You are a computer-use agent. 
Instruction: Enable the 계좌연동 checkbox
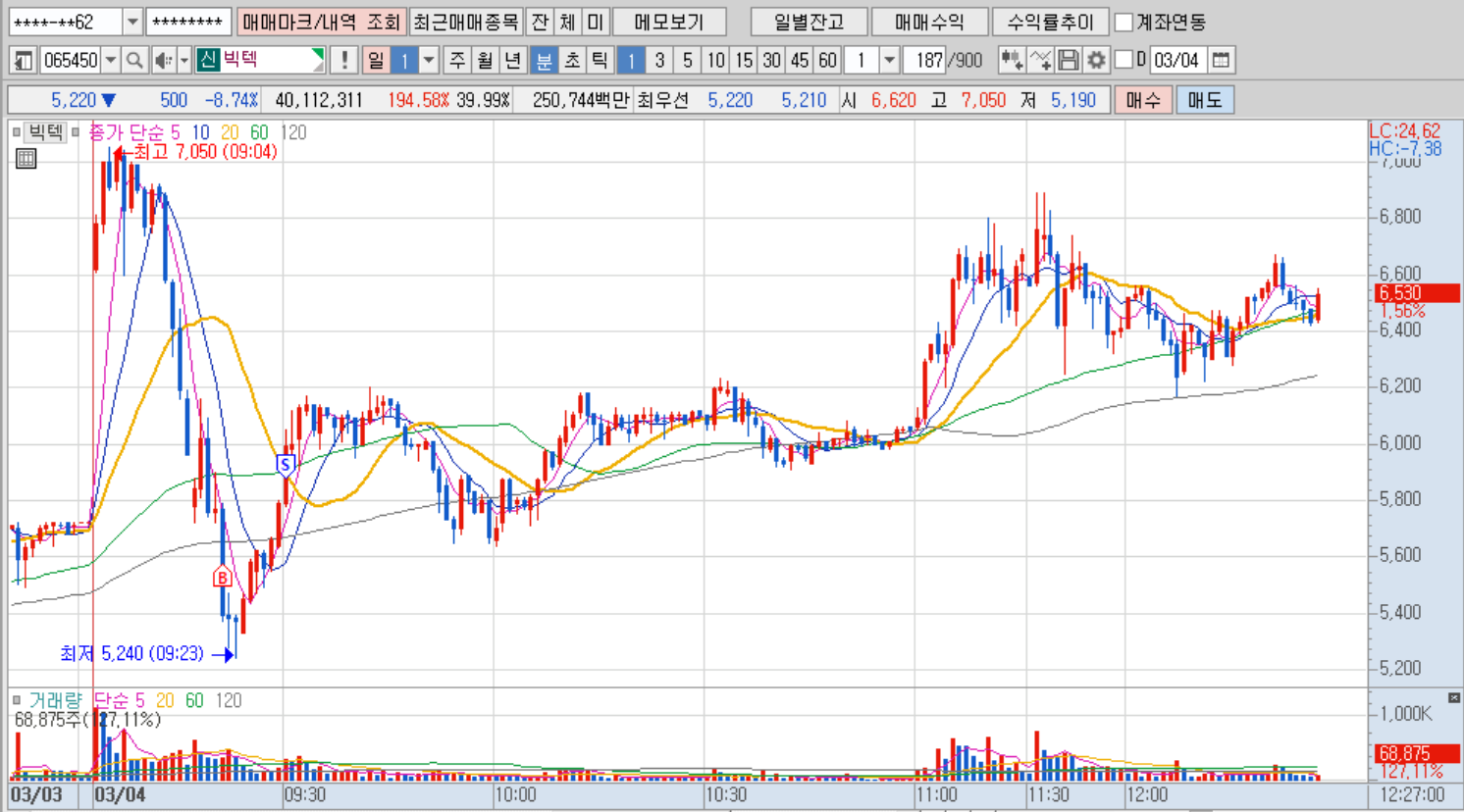tap(1124, 22)
